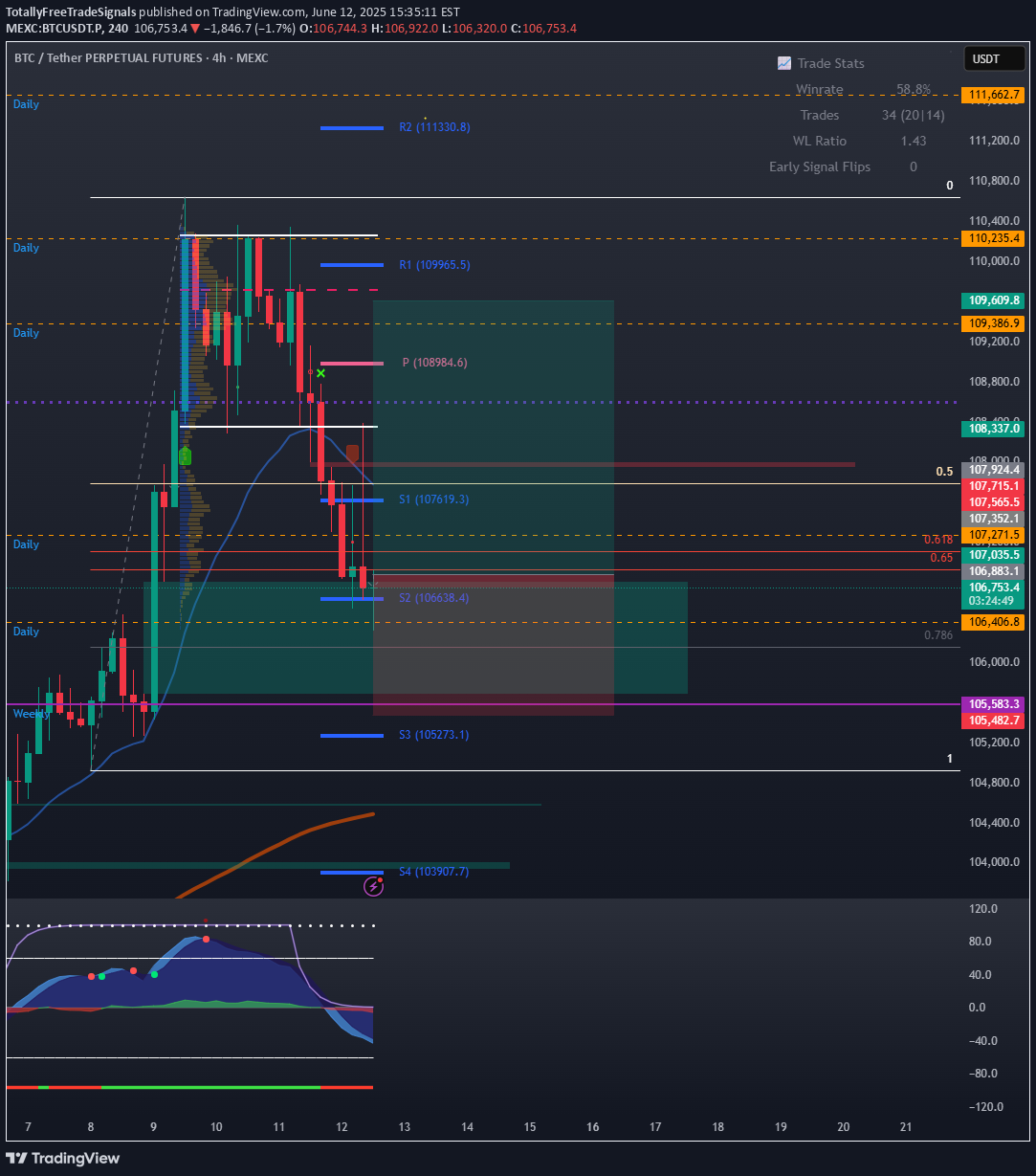Screen dimensions: 1036x1176
Task: Click the 105,482.7 red price tag
Action: point(994,721)
